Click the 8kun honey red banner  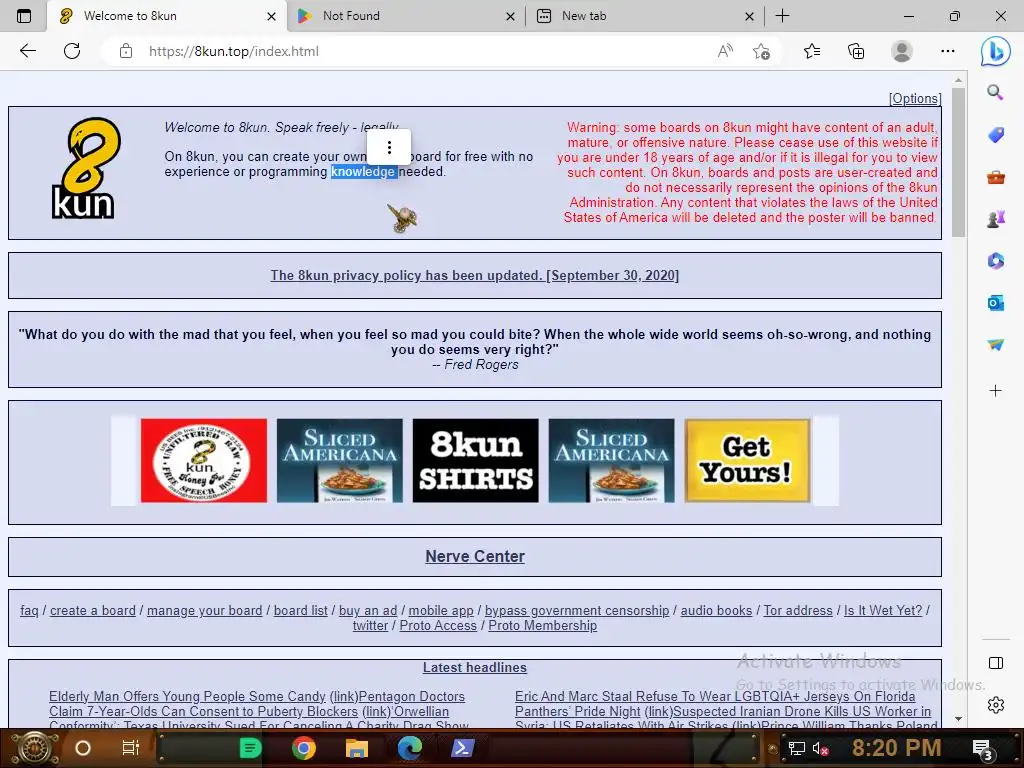click(x=204, y=460)
